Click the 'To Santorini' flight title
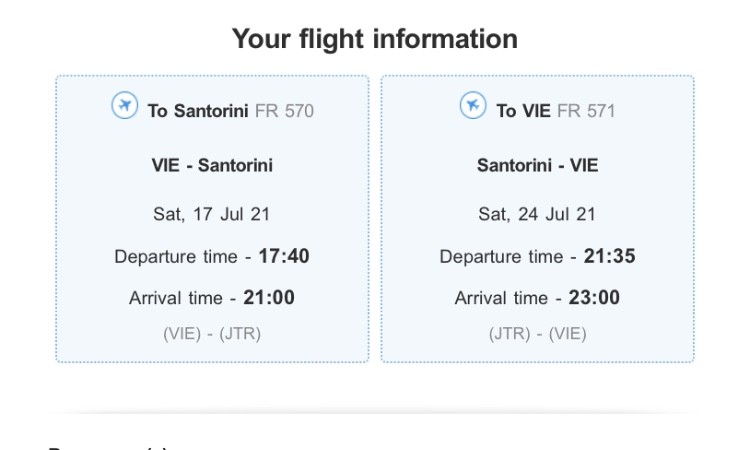The height and width of the screenshot is (450, 750). pyautogui.click(x=198, y=111)
